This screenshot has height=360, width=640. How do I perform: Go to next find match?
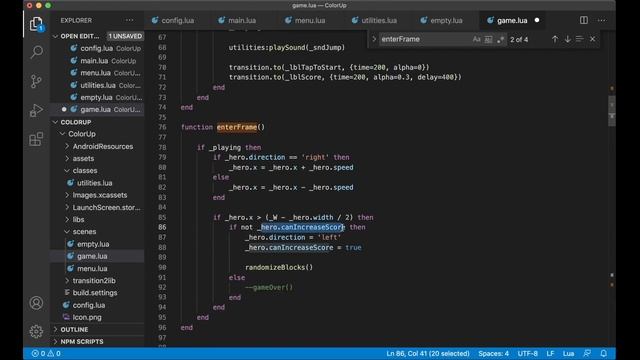(567, 39)
